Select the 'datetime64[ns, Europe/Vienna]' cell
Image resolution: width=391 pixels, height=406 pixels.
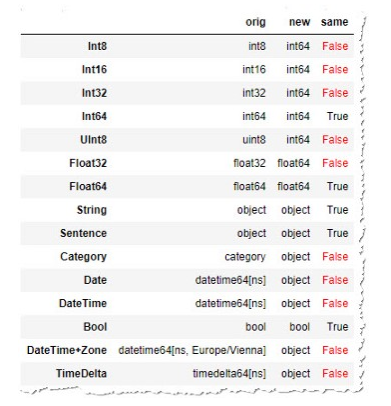[x=192, y=350]
